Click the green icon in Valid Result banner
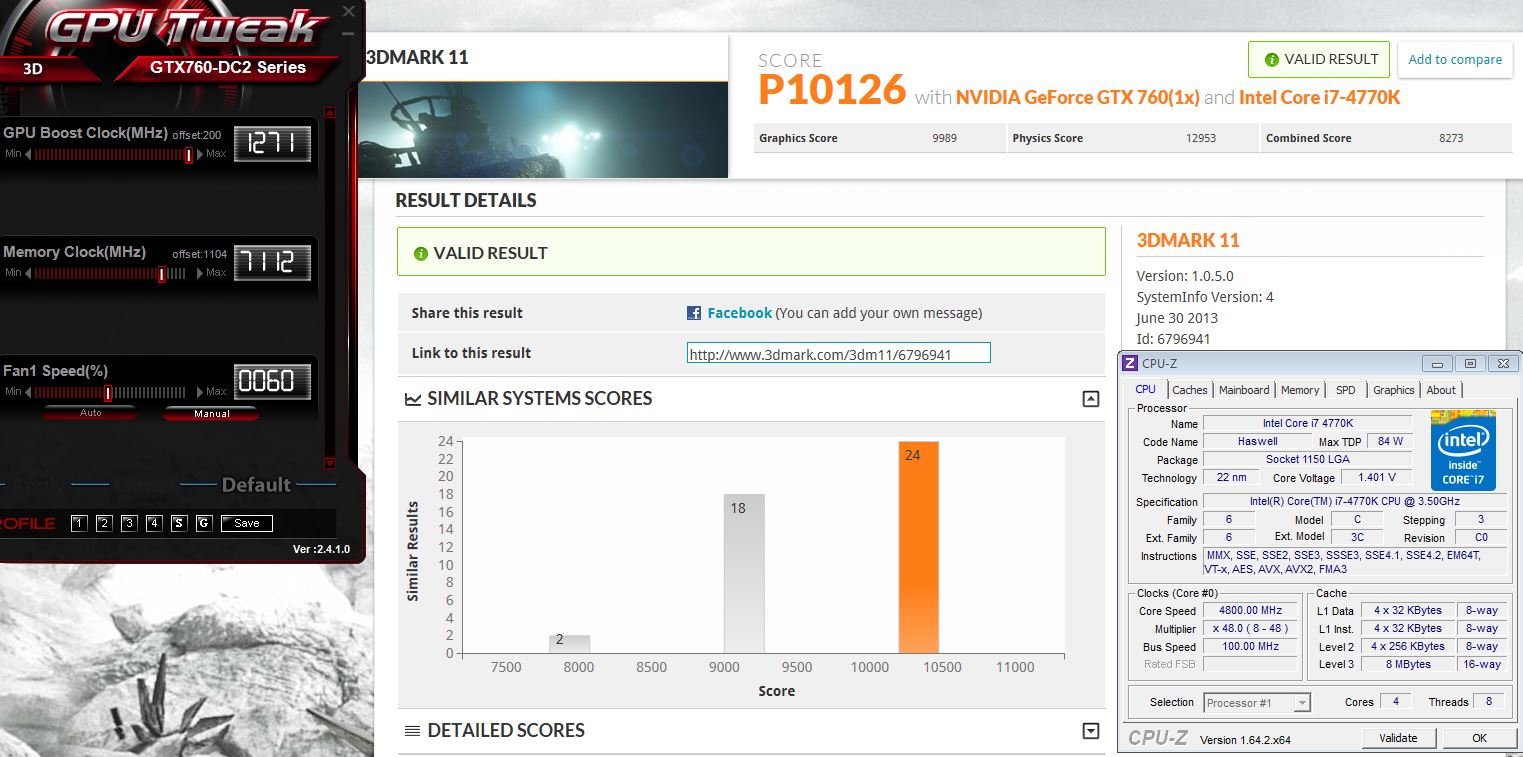Image resolution: width=1523 pixels, height=757 pixels. point(421,254)
